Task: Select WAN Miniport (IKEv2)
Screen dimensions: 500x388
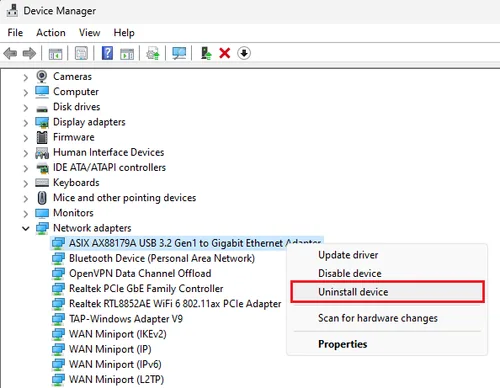Action: (x=118, y=334)
